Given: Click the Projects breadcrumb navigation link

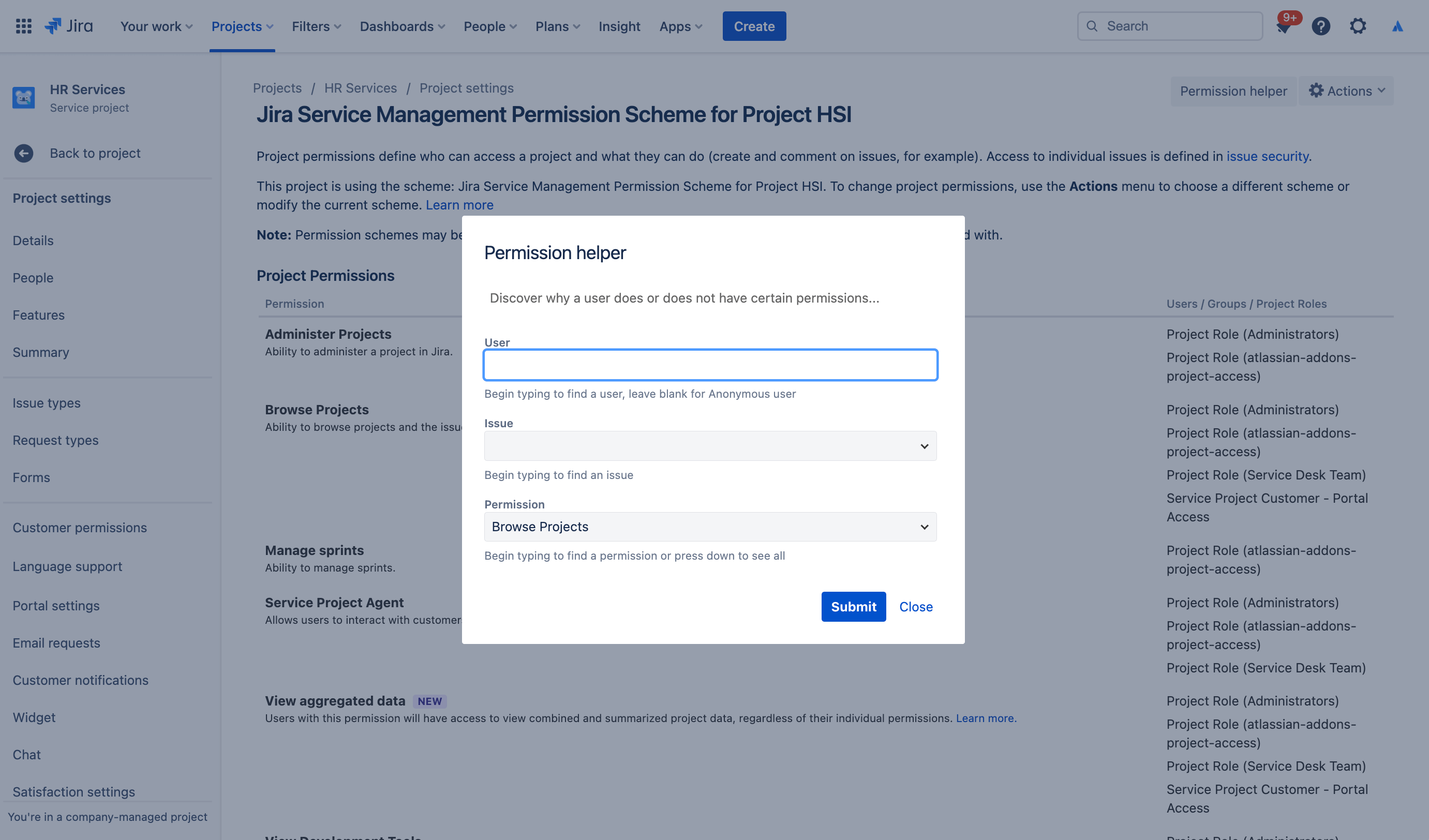Looking at the screenshot, I should [x=278, y=88].
